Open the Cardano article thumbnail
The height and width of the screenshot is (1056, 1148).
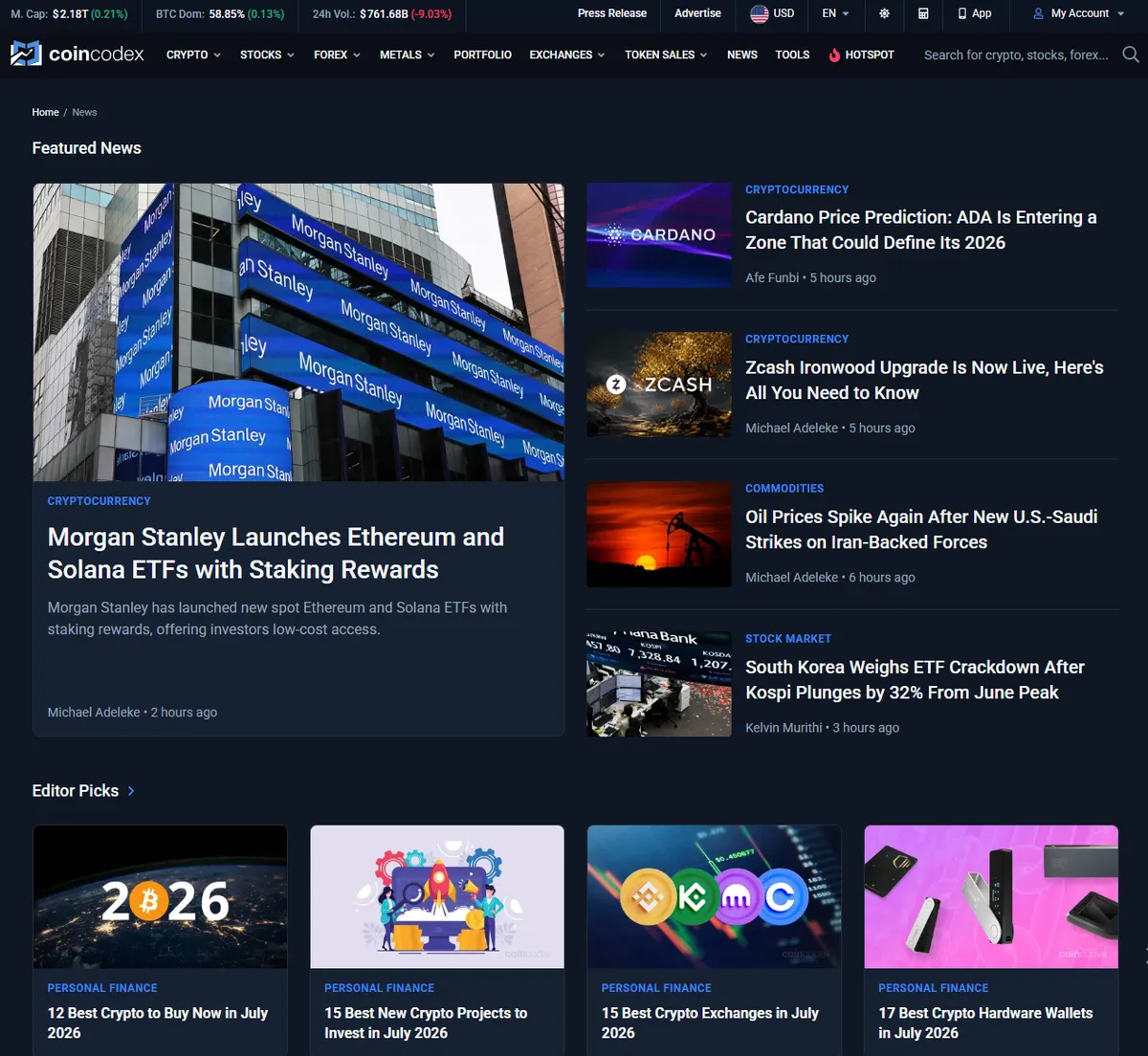tap(659, 235)
